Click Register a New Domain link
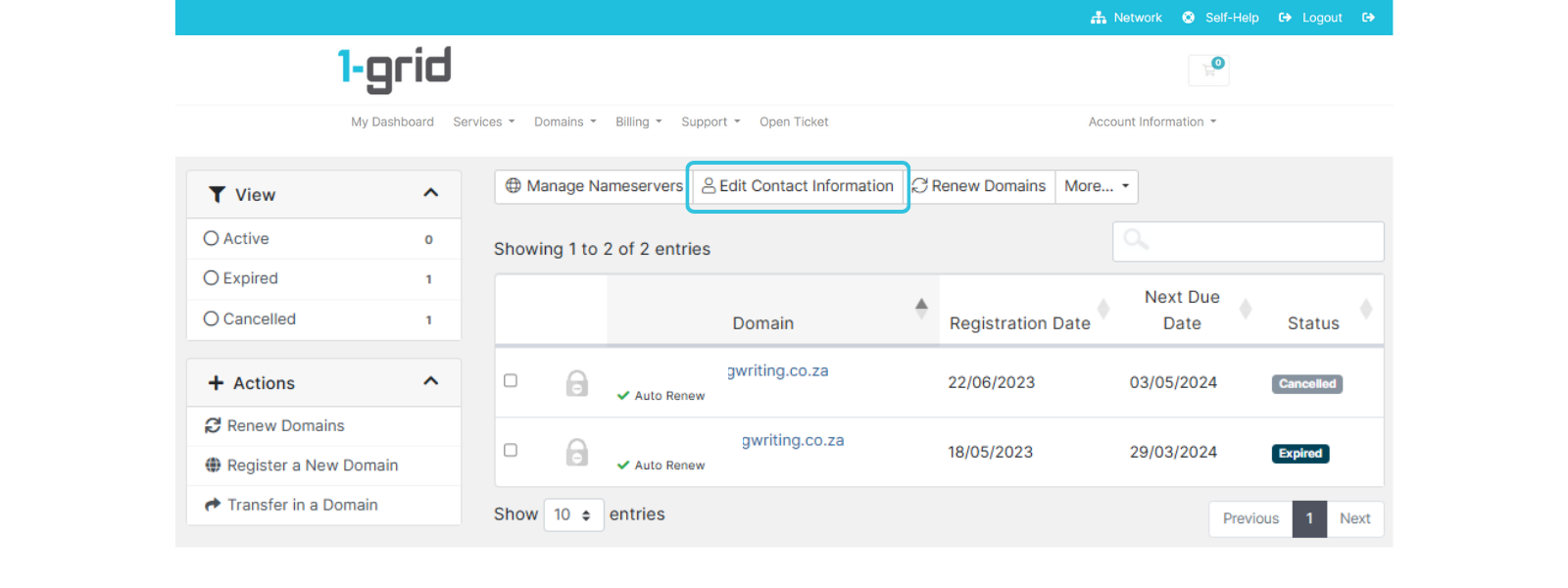 pyautogui.click(x=312, y=465)
